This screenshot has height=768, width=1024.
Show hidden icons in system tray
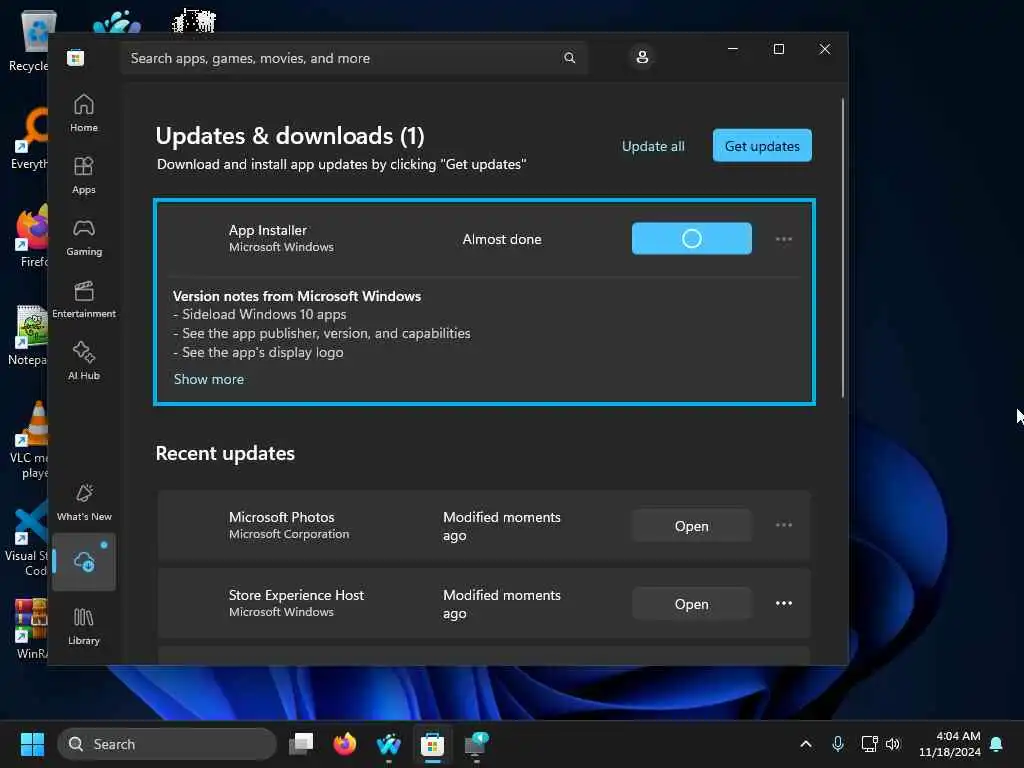pos(806,744)
